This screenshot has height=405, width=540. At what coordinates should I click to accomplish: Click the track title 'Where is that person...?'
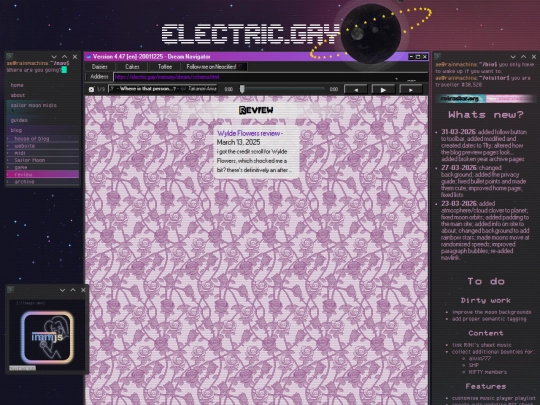[x=149, y=89]
